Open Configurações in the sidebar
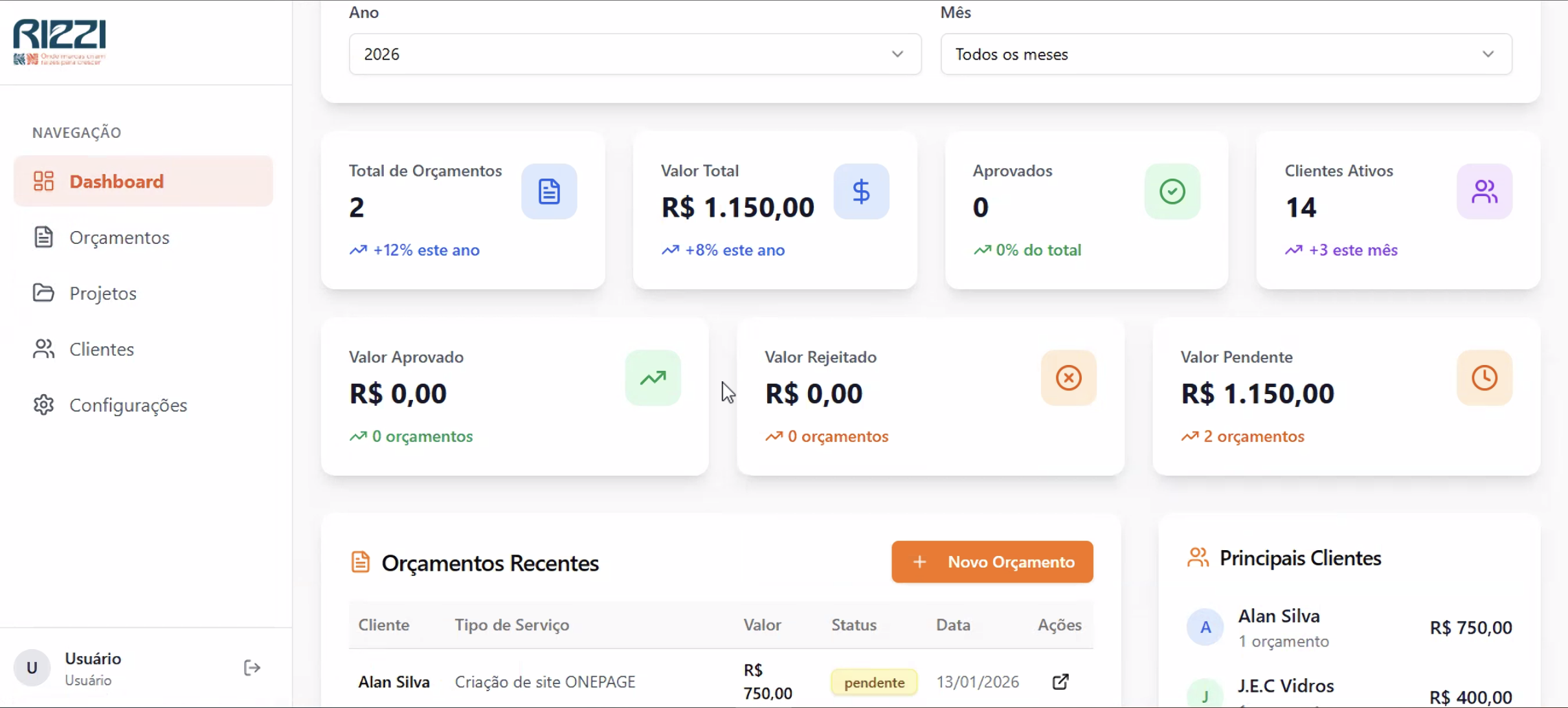Screen dimensions: 1568x708 [x=128, y=405]
